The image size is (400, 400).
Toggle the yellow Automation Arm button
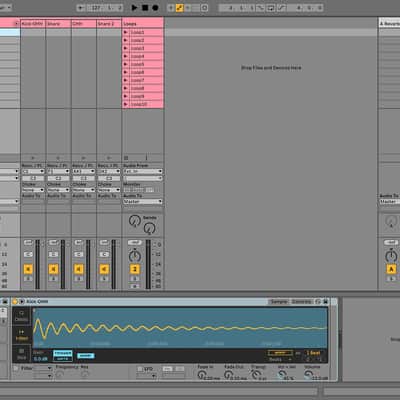coord(179,8)
